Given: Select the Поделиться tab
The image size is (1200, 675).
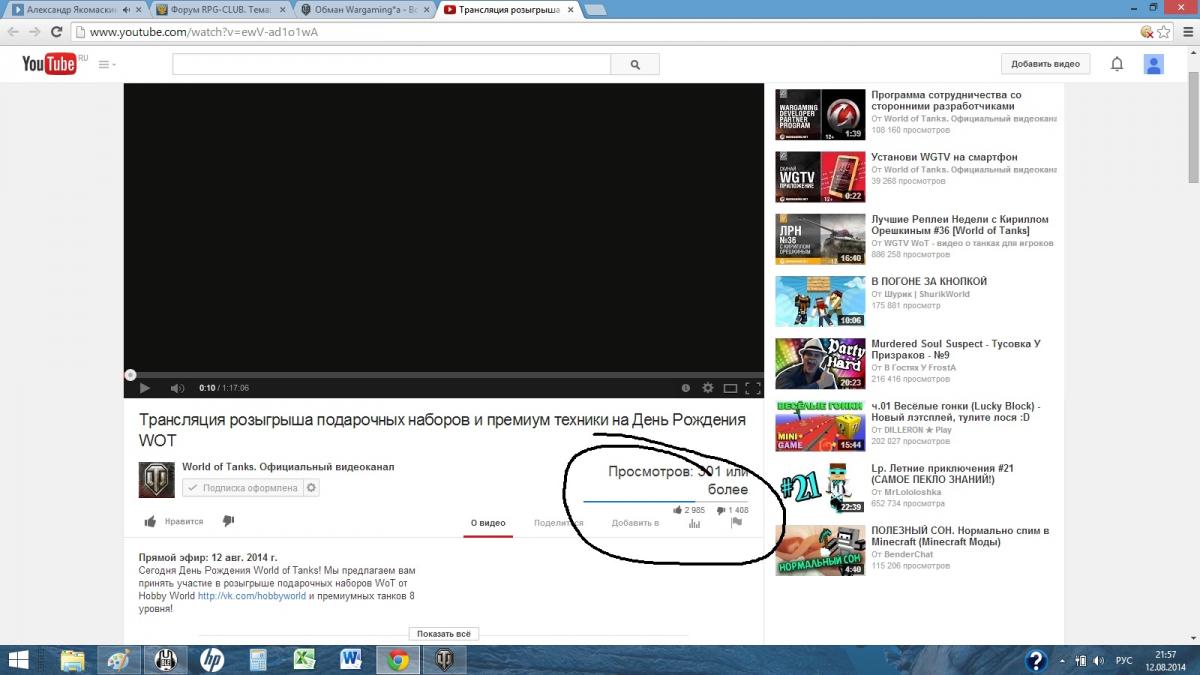Looking at the screenshot, I should (558, 523).
